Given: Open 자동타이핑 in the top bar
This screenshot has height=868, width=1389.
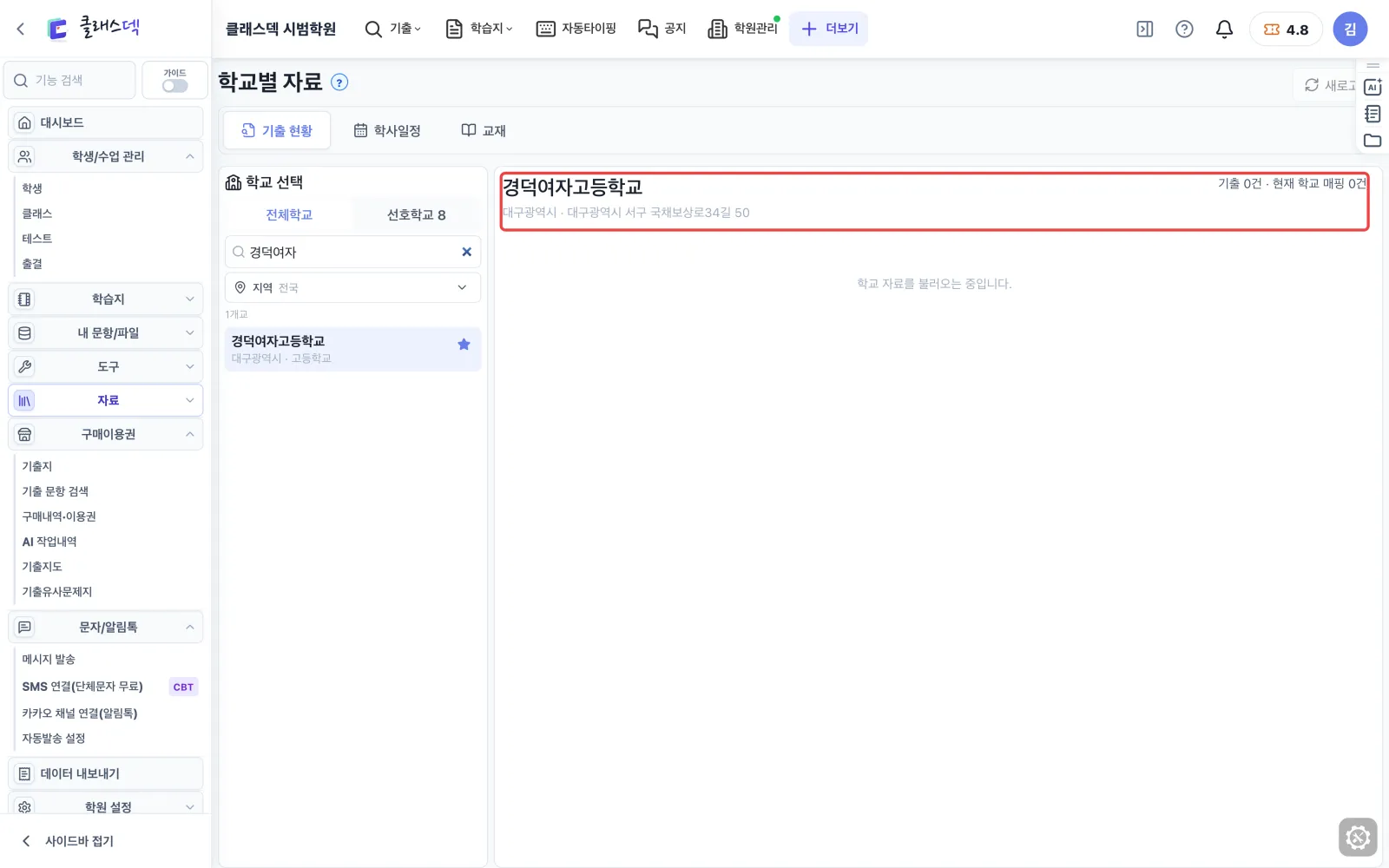Looking at the screenshot, I should click(576, 29).
